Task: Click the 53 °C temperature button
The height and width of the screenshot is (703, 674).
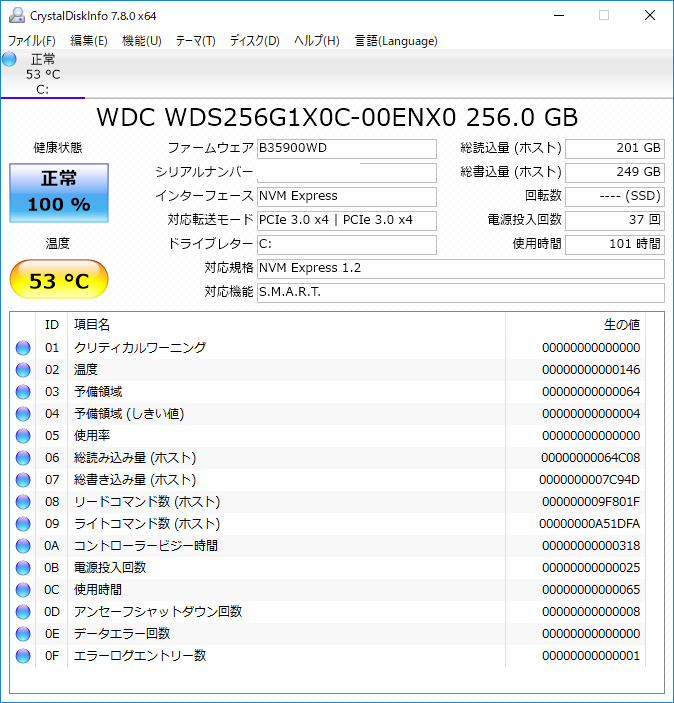Action: 58,281
